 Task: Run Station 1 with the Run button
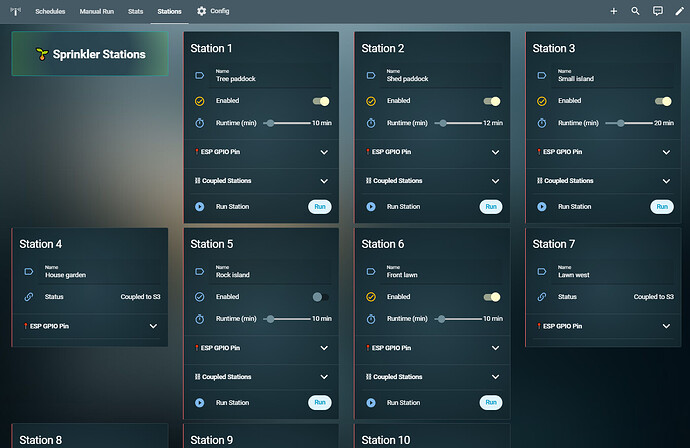(x=320, y=206)
